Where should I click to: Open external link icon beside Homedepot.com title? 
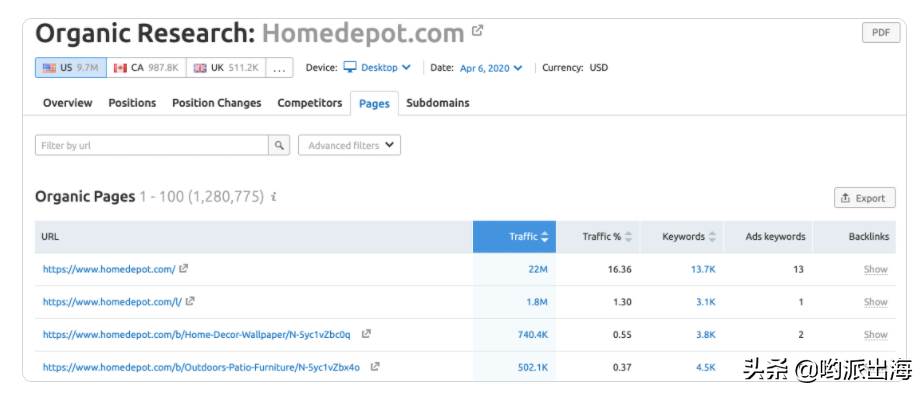point(477,31)
